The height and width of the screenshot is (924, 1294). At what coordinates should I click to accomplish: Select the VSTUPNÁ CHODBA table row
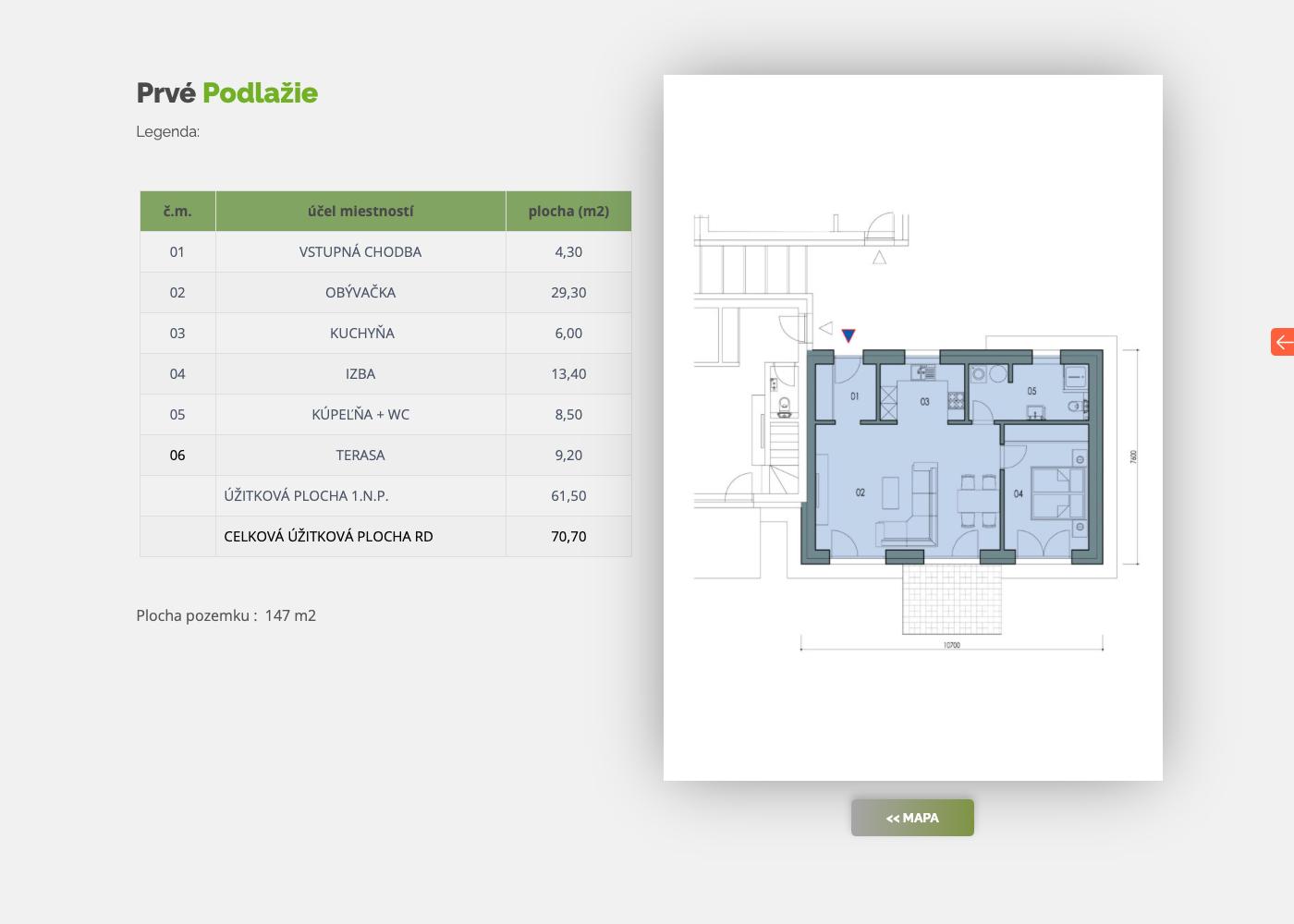(385, 251)
